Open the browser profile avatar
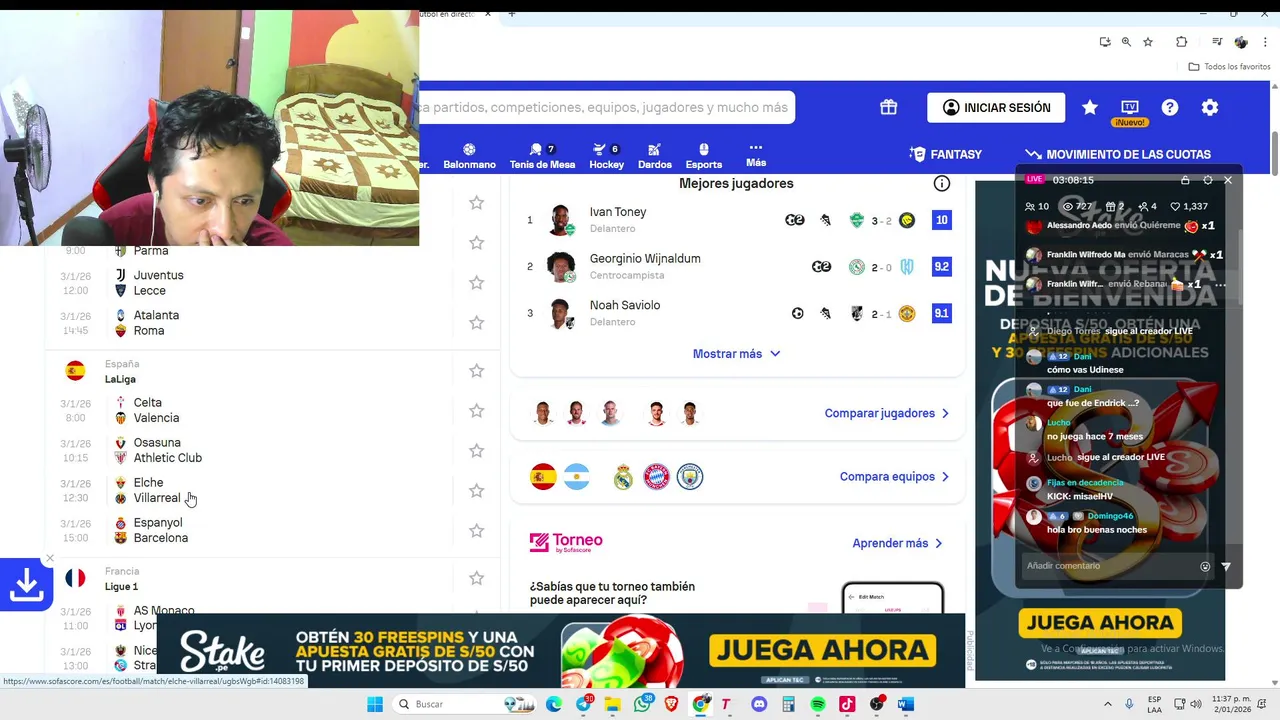The width and height of the screenshot is (1280, 720). pyautogui.click(x=1241, y=42)
